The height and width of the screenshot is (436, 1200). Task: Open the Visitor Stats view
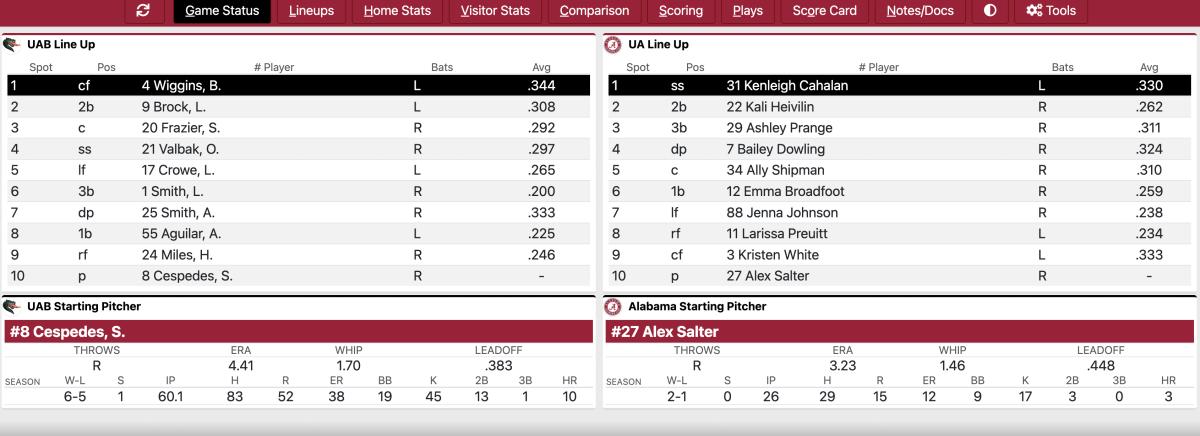495,11
